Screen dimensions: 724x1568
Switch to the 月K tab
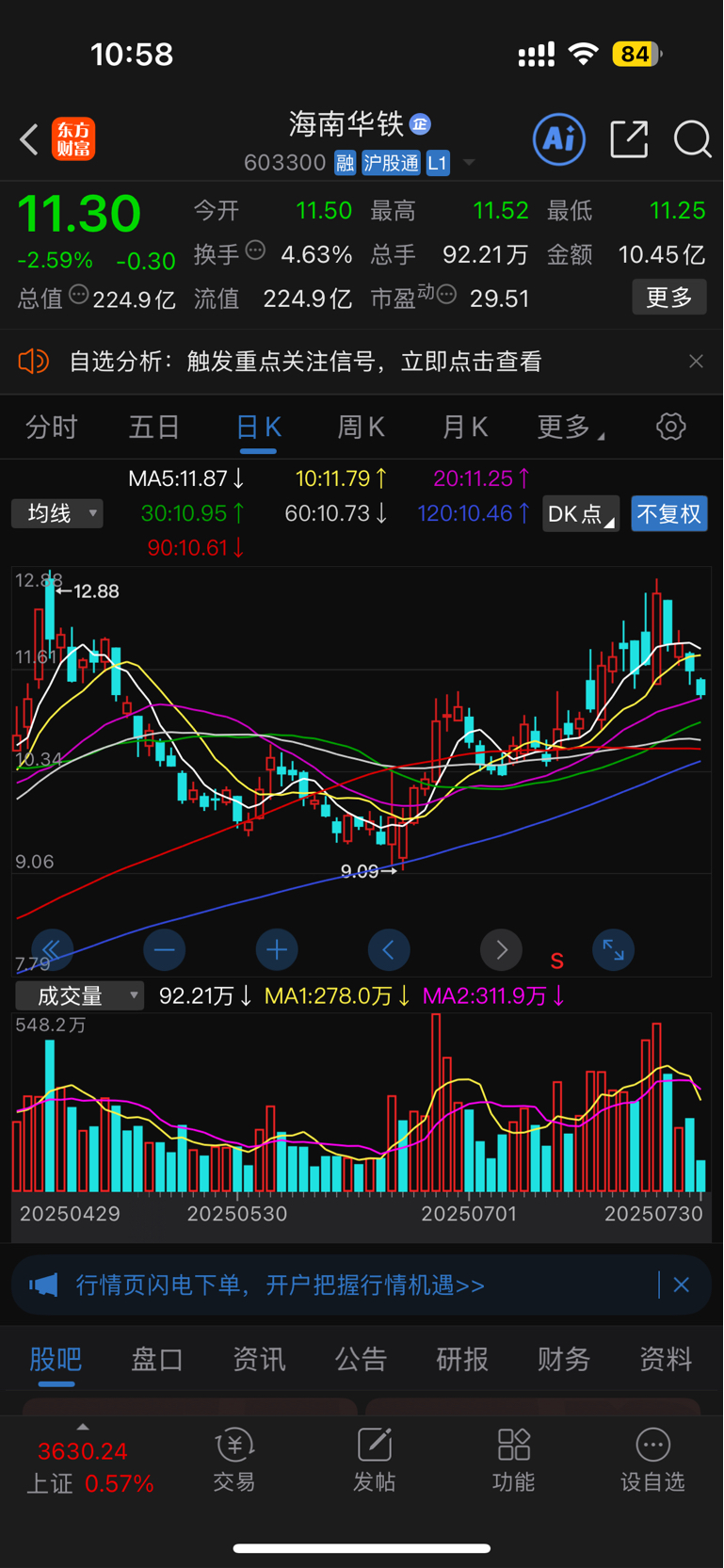pos(465,428)
